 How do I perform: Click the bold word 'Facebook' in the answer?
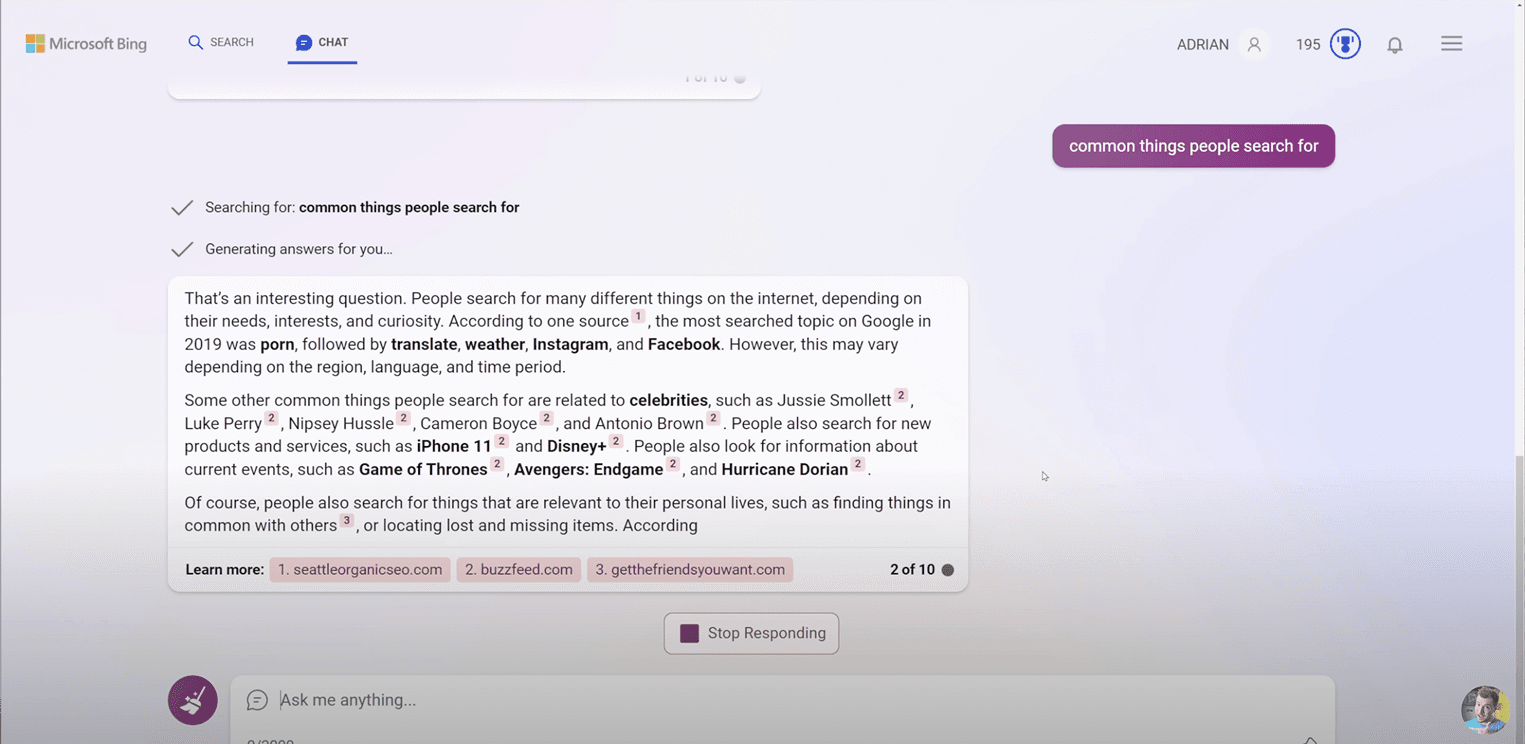click(x=684, y=344)
